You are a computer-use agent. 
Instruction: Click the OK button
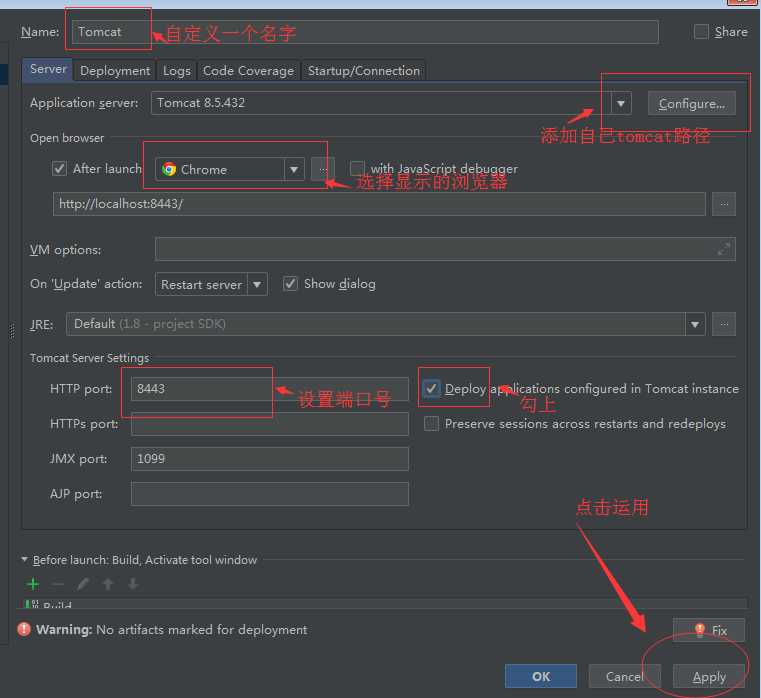[541, 676]
